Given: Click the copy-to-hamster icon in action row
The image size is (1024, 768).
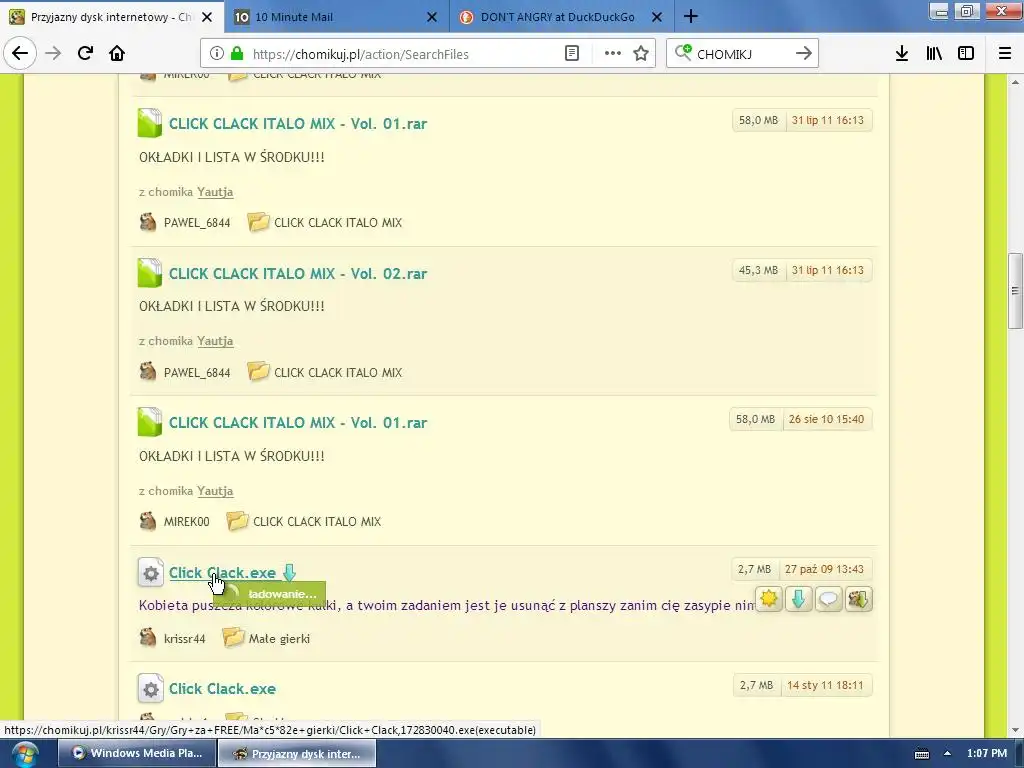Looking at the screenshot, I should (x=858, y=599).
